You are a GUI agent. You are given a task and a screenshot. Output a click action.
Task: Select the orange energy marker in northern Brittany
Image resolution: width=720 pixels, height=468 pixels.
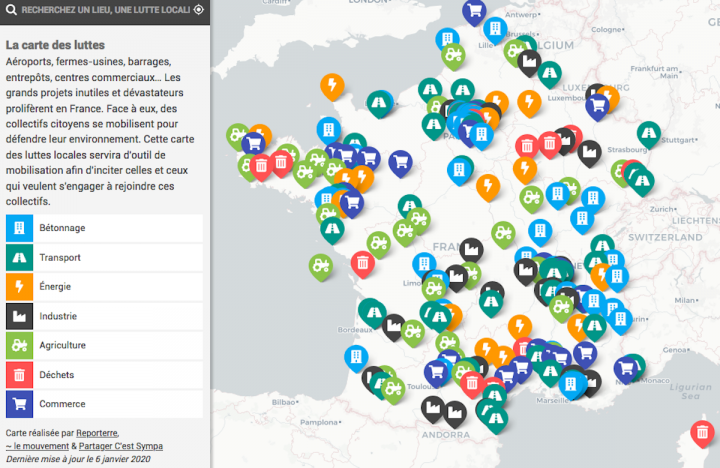332,86
